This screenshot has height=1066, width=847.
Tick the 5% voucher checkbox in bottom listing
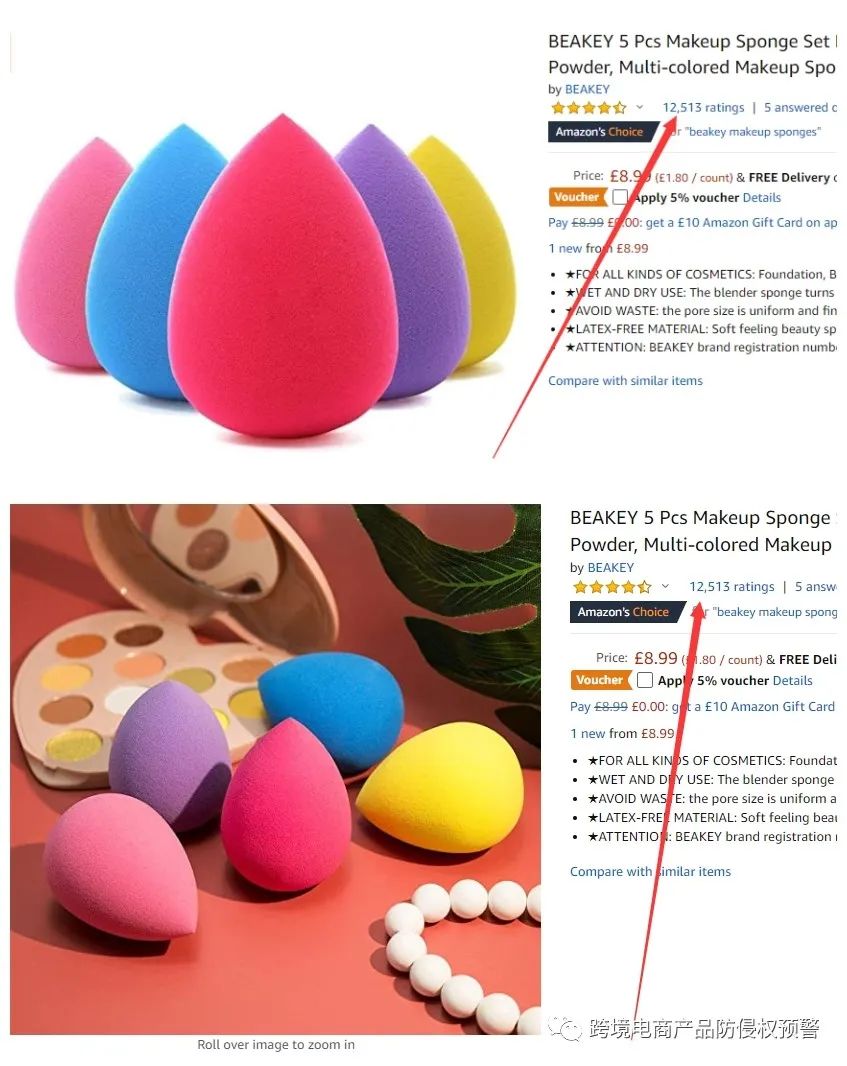pyautogui.click(x=645, y=680)
